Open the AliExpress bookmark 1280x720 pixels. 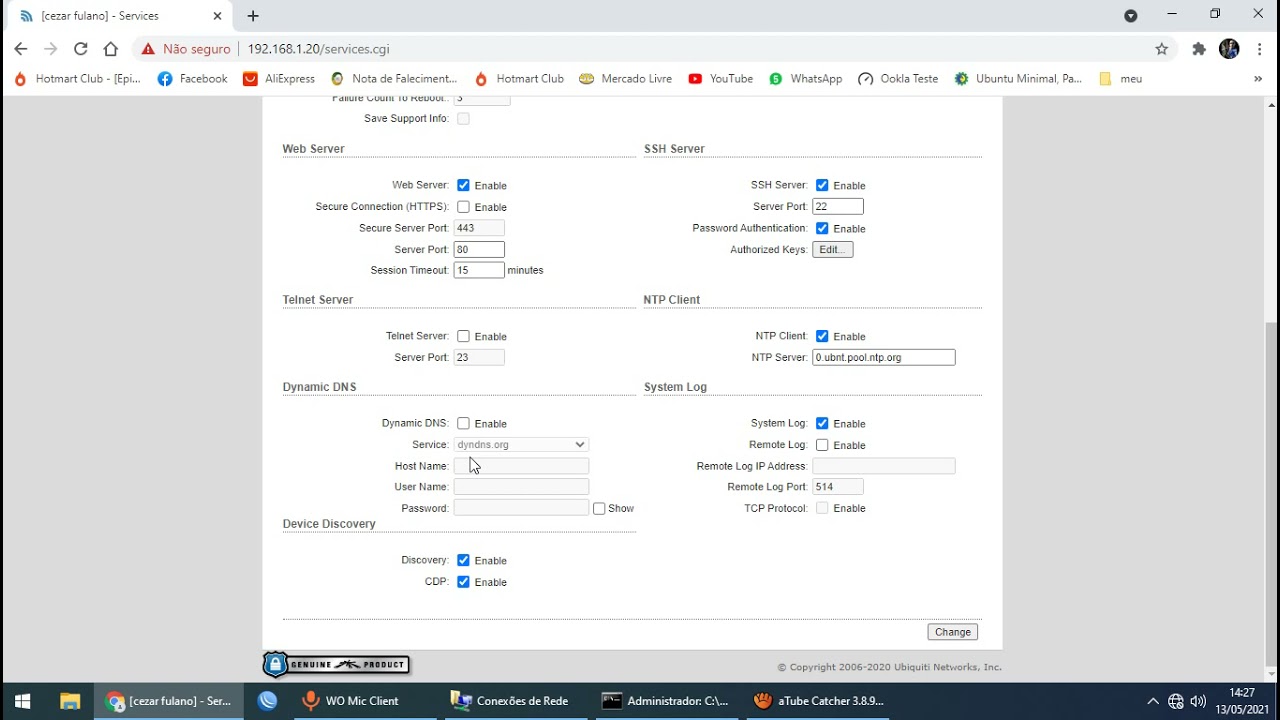tap(279, 79)
